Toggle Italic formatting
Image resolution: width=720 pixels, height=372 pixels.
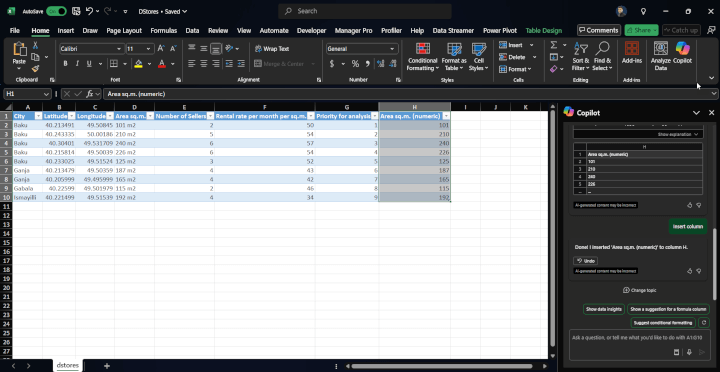point(77,64)
